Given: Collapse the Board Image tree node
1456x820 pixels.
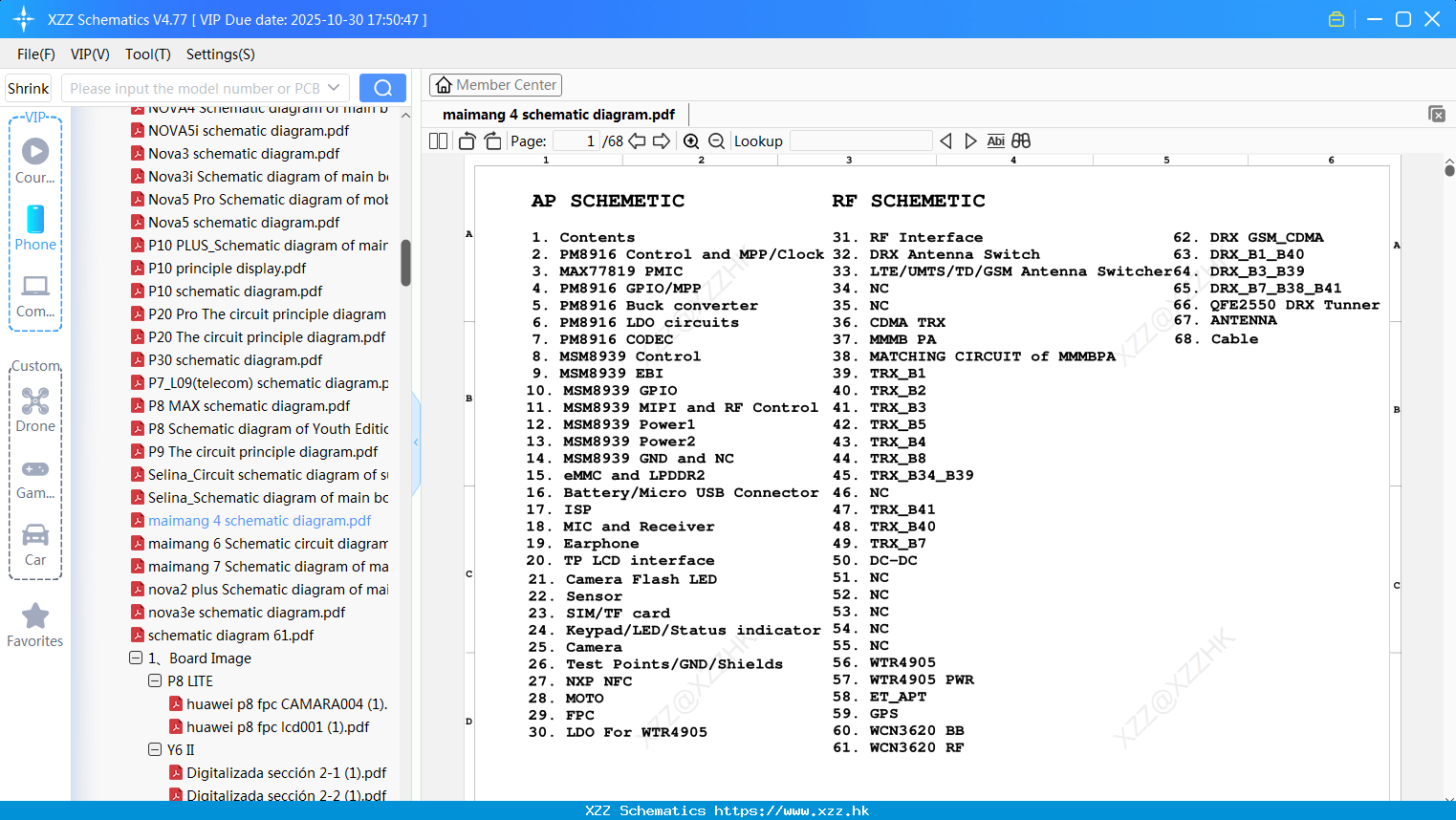Looking at the screenshot, I should click(136, 658).
